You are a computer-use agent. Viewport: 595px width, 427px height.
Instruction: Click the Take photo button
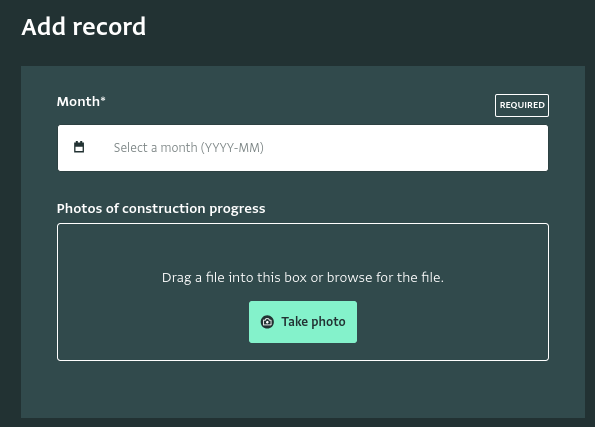point(303,322)
